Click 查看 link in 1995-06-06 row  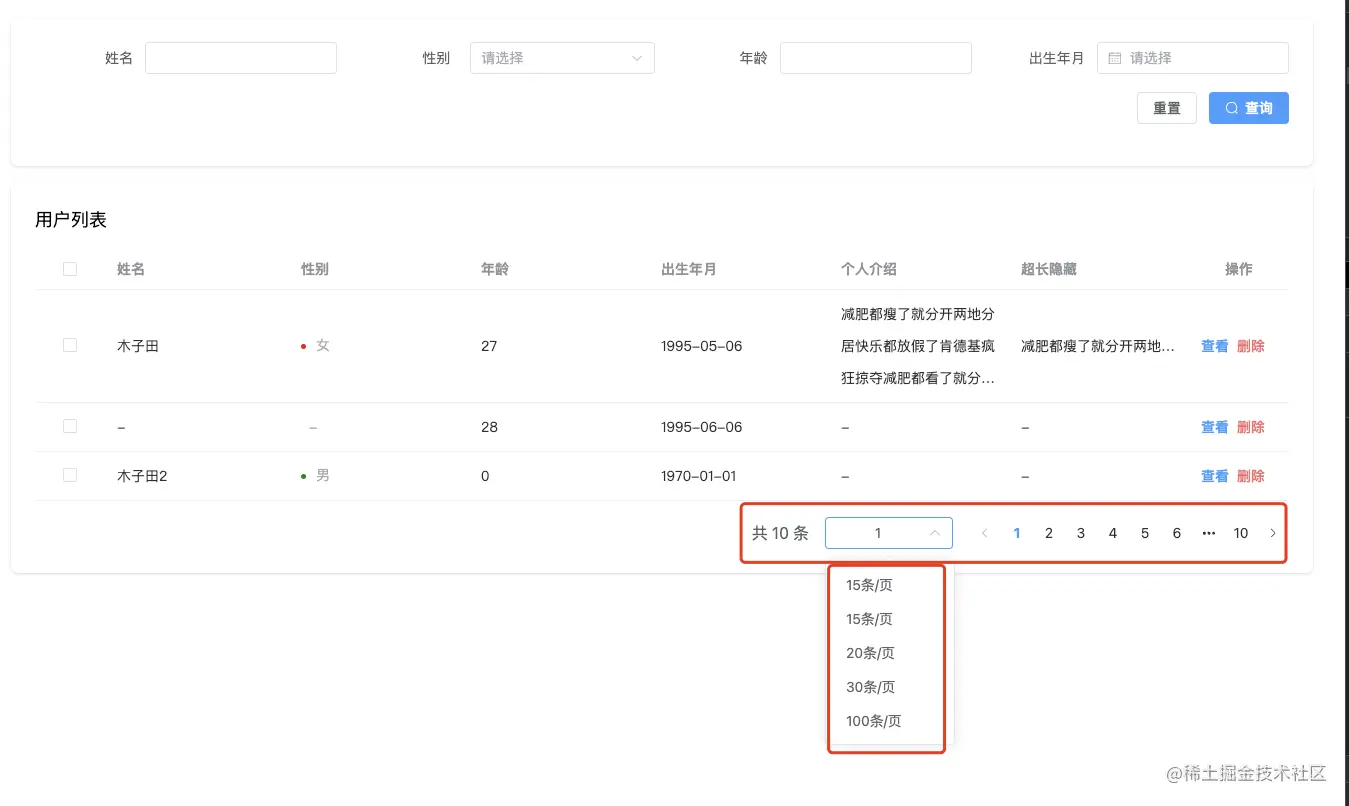(x=1215, y=427)
